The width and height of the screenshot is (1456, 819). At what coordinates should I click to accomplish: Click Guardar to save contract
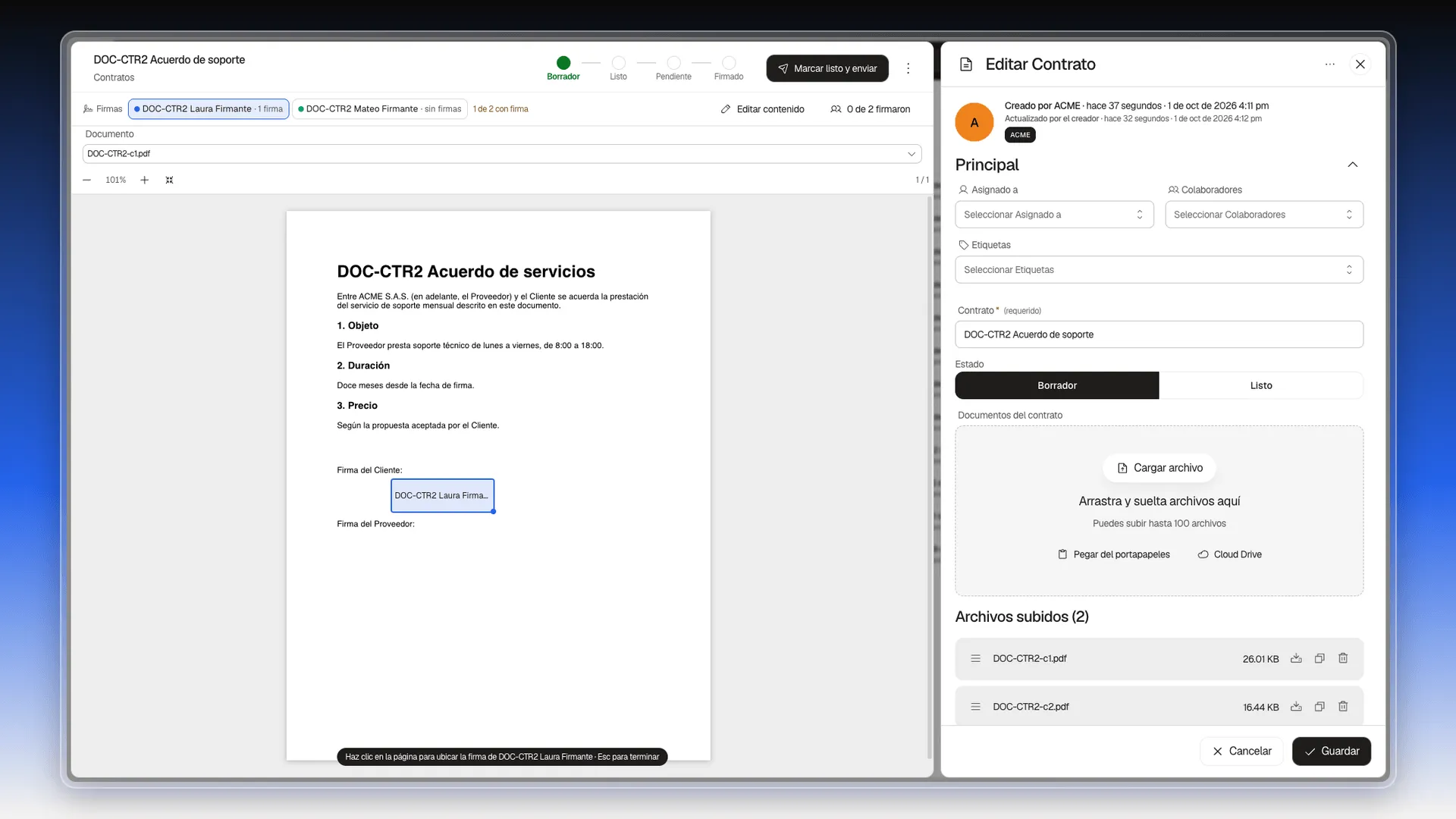(1332, 751)
